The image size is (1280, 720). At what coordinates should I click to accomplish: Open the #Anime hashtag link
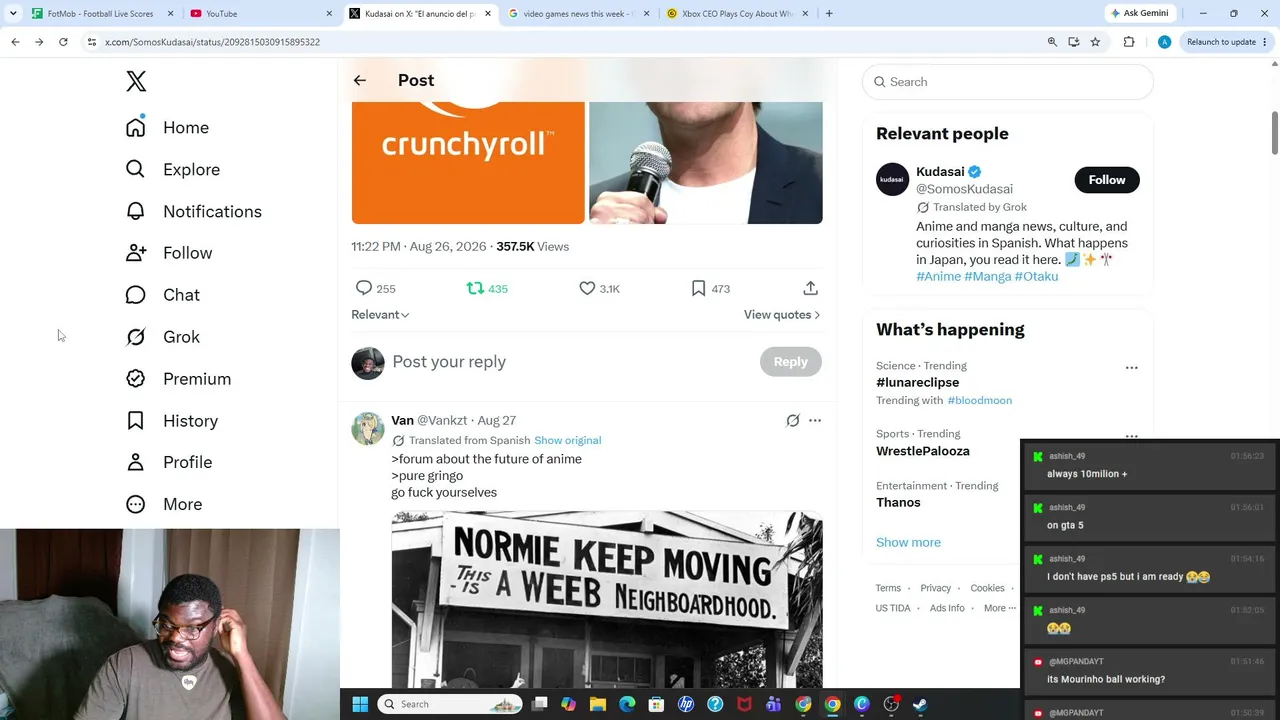938,277
